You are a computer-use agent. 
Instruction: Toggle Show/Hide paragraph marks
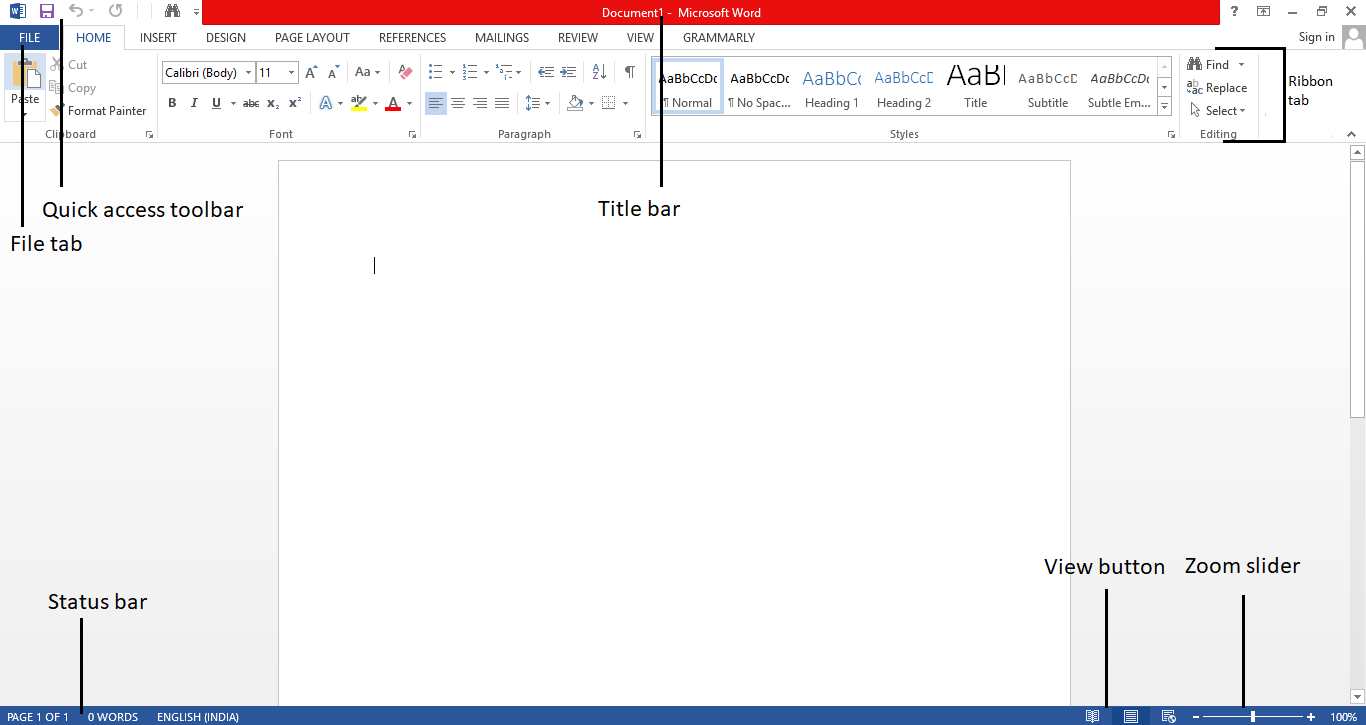point(629,72)
